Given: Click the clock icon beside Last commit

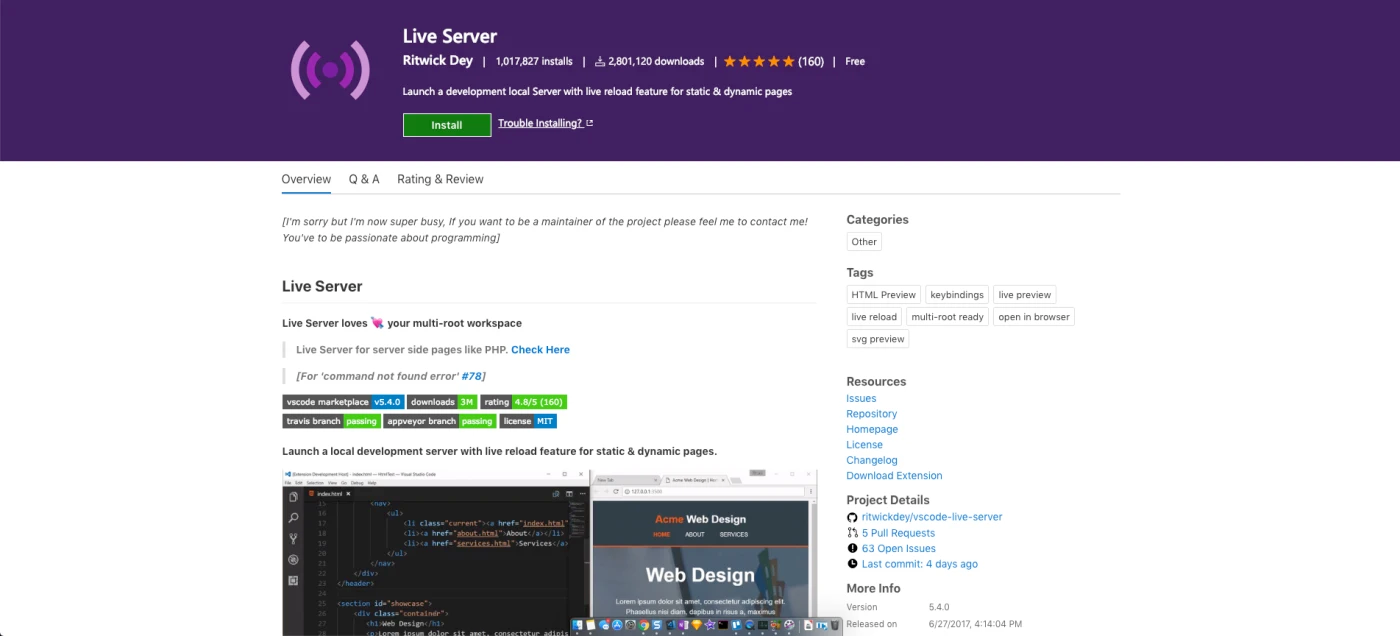Looking at the screenshot, I should pyautogui.click(x=852, y=564).
